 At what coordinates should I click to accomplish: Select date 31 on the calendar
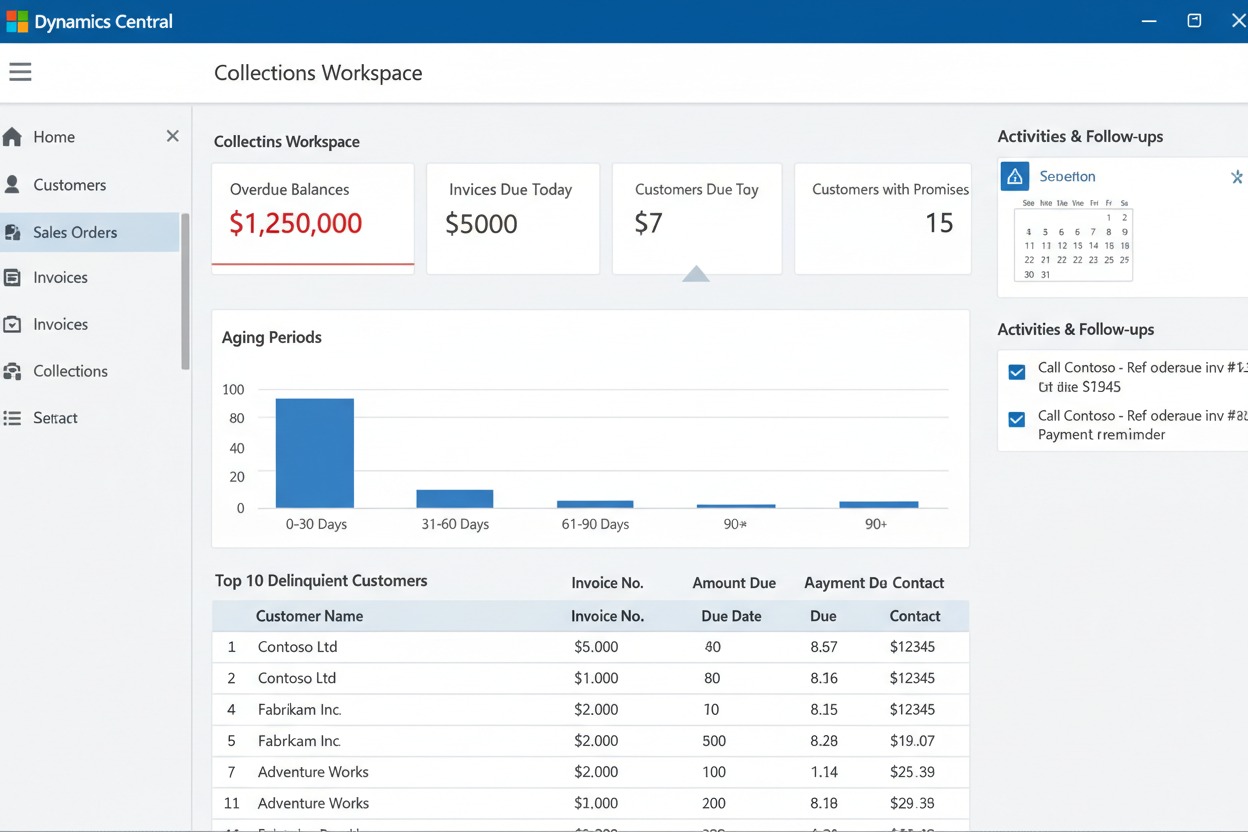click(x=1045, y=272)
